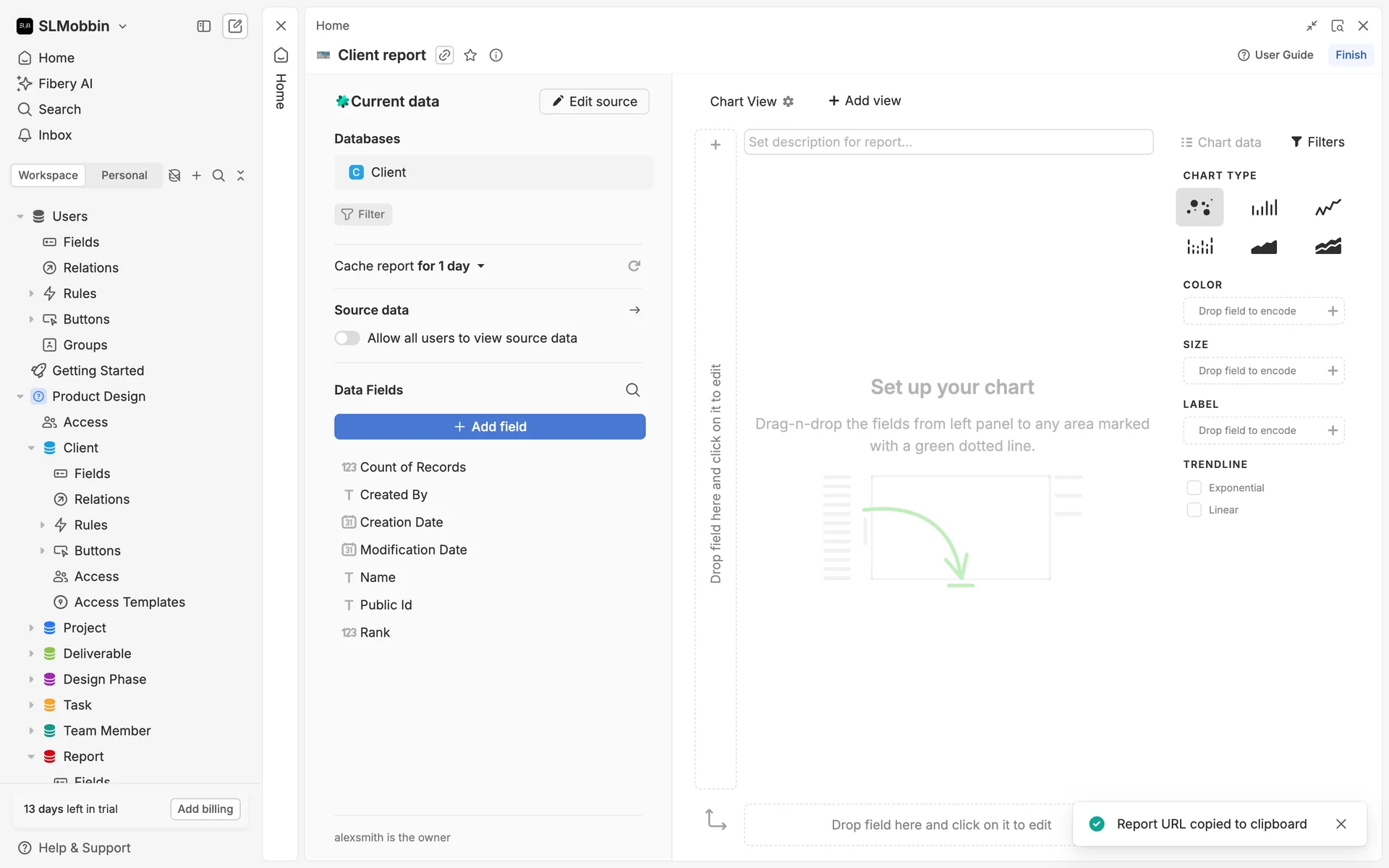Collapse the Product Design space

click(20, 396)
